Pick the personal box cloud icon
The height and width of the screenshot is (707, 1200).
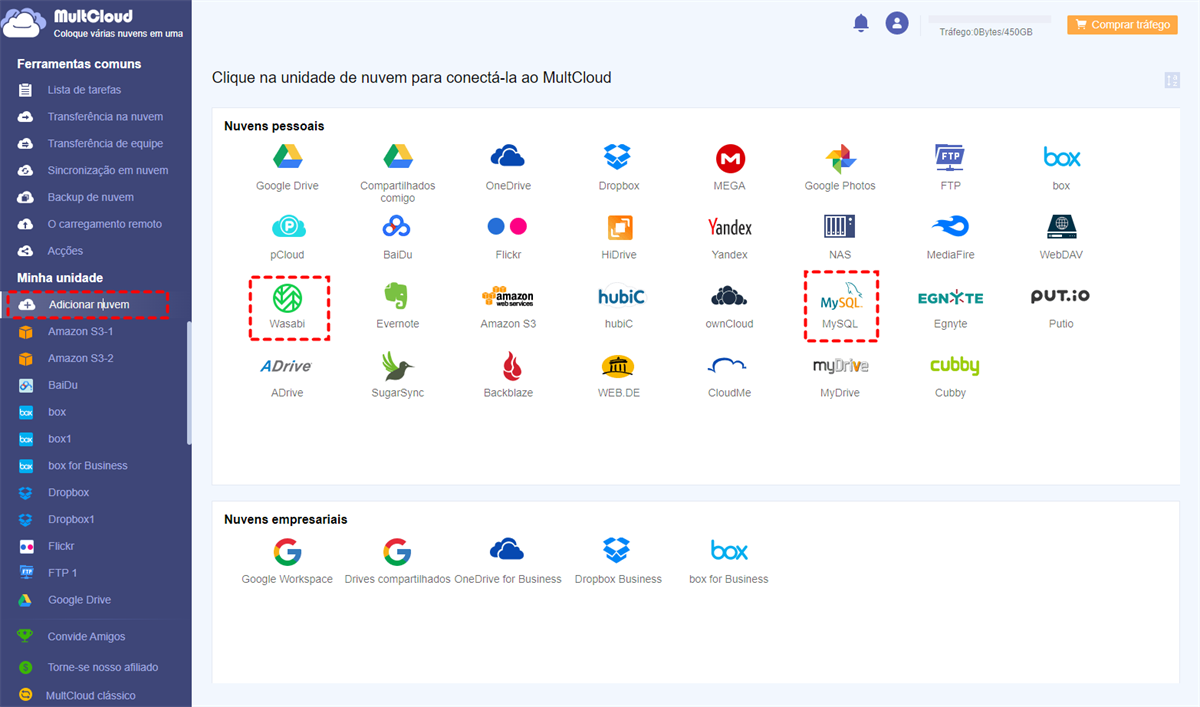tap(1061, 157)
